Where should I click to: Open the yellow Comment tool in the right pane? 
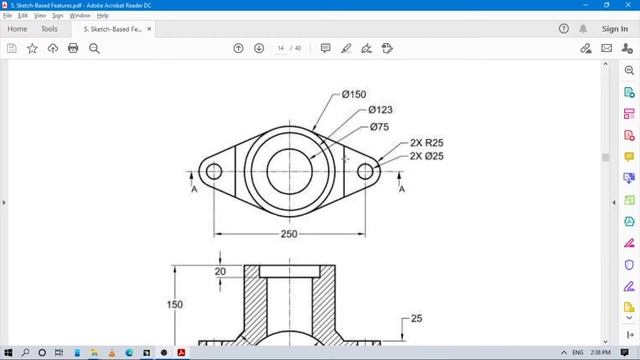629,157
